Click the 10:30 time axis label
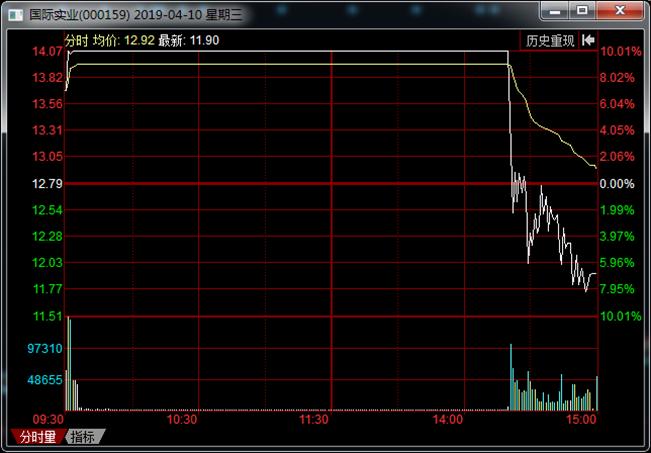 pyautogui.click(x=182, y=419)
